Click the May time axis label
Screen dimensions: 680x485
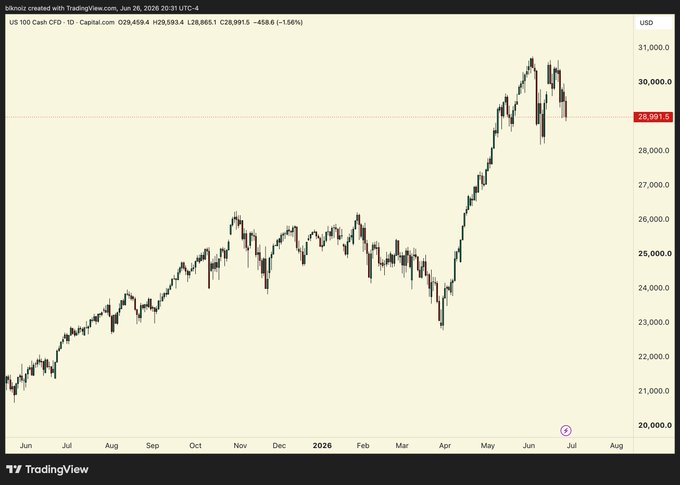(x=487, y=446)
